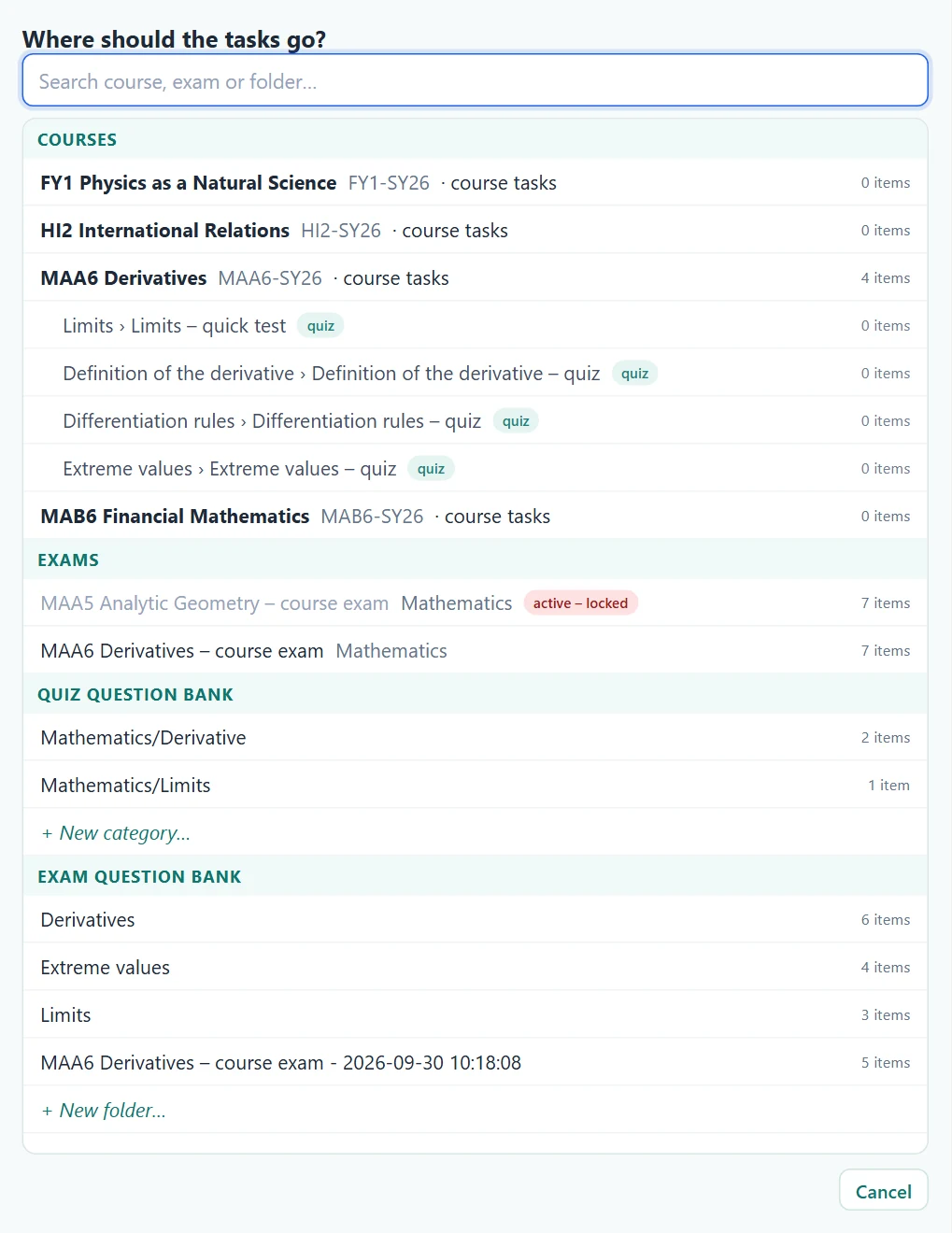Click the Where should the tasks go? heading
This screenshot has width=952, height=1233.
tap(174, 39)
